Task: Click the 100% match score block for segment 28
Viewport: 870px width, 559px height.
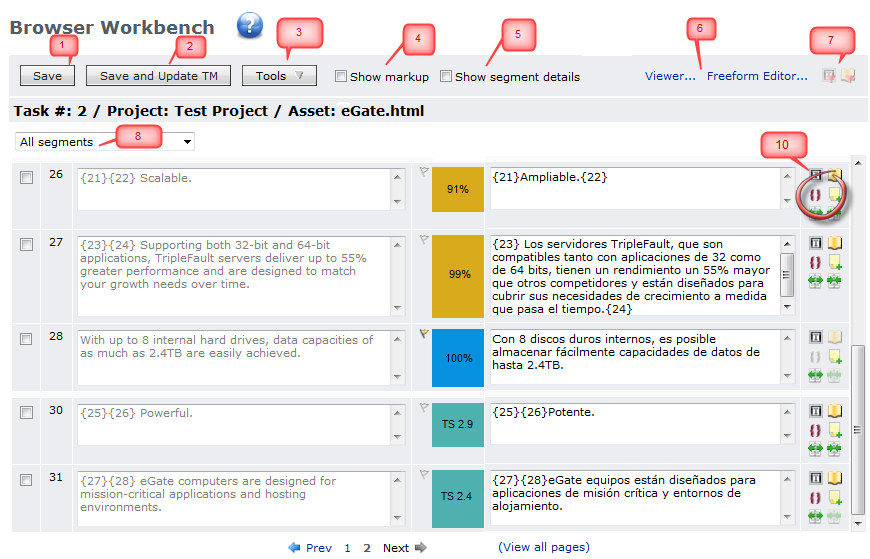Action: (x=458, y=357)
